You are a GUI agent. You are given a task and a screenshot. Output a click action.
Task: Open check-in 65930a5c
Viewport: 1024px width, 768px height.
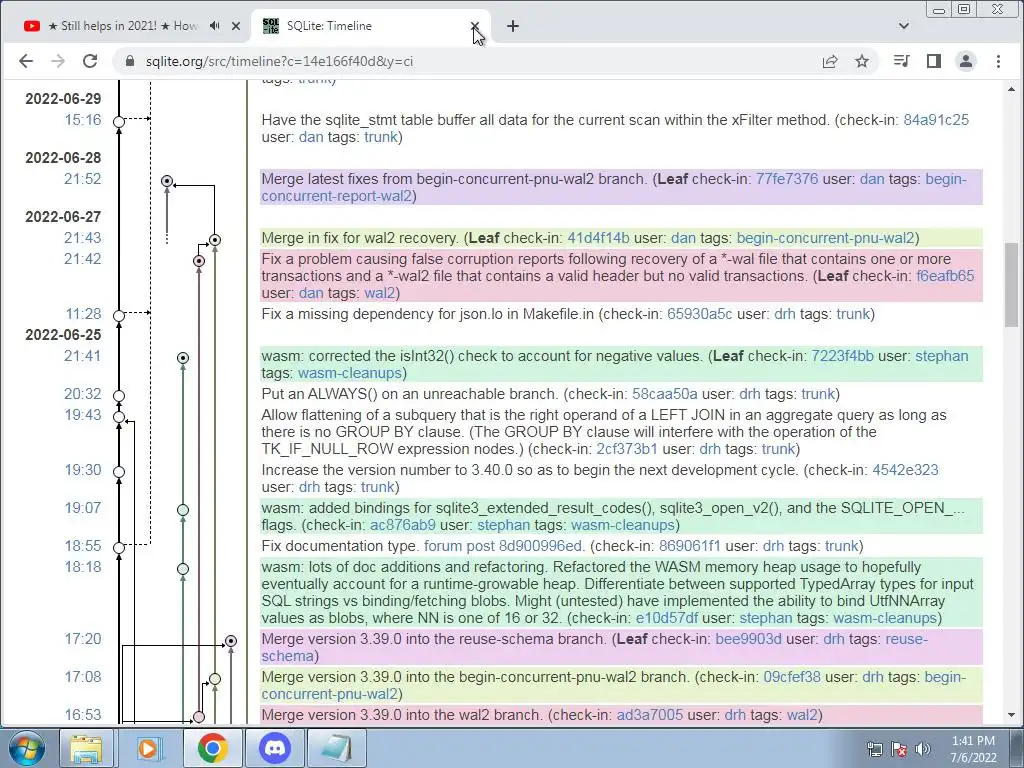click(699, 314)
